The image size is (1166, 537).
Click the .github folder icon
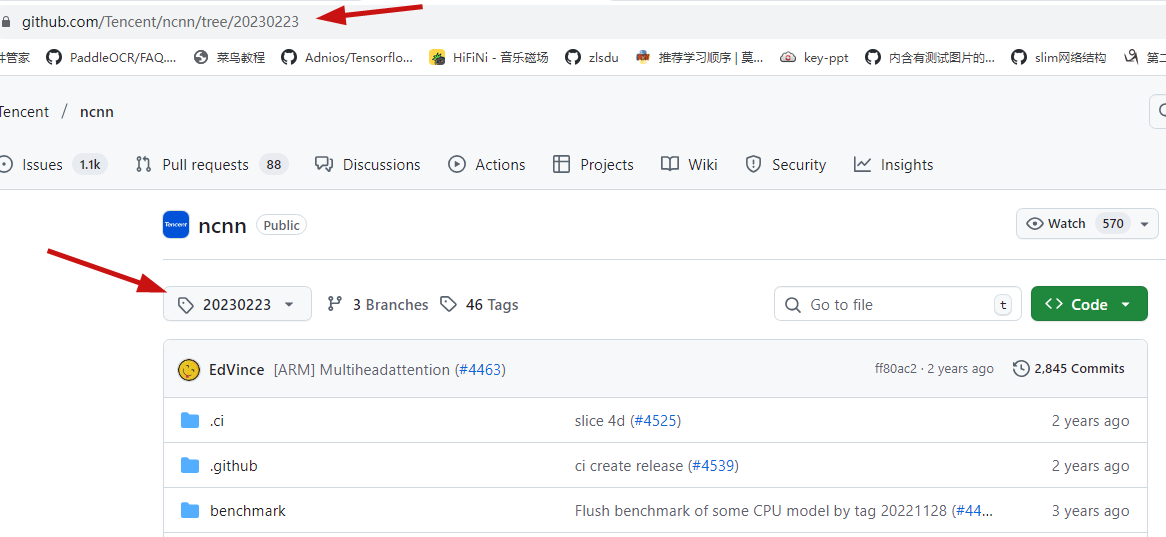pos(190,466)
